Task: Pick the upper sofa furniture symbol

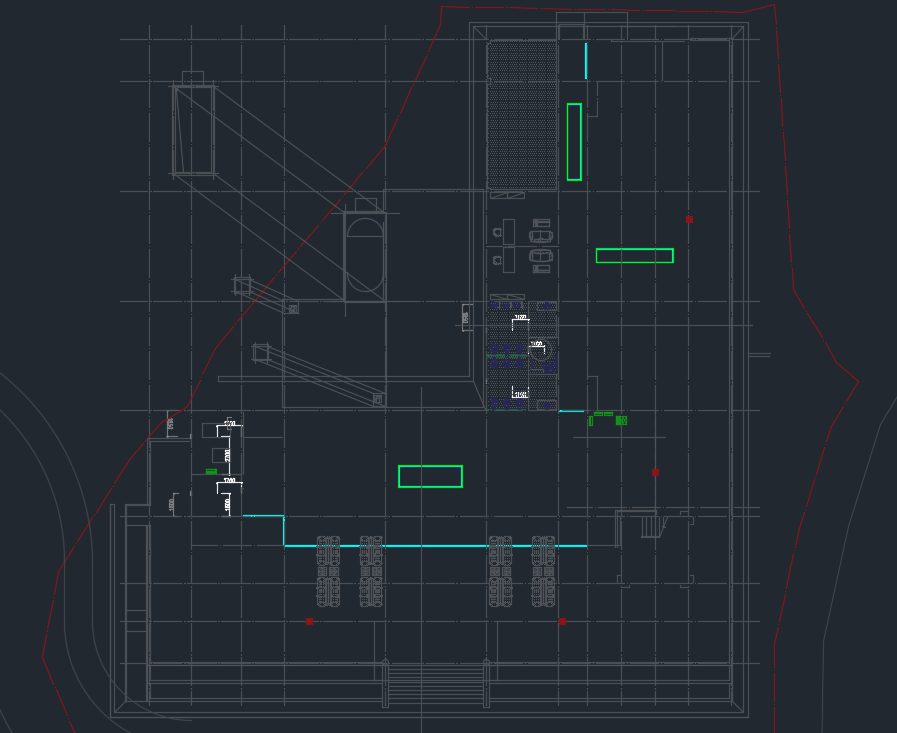Action: 541,236
